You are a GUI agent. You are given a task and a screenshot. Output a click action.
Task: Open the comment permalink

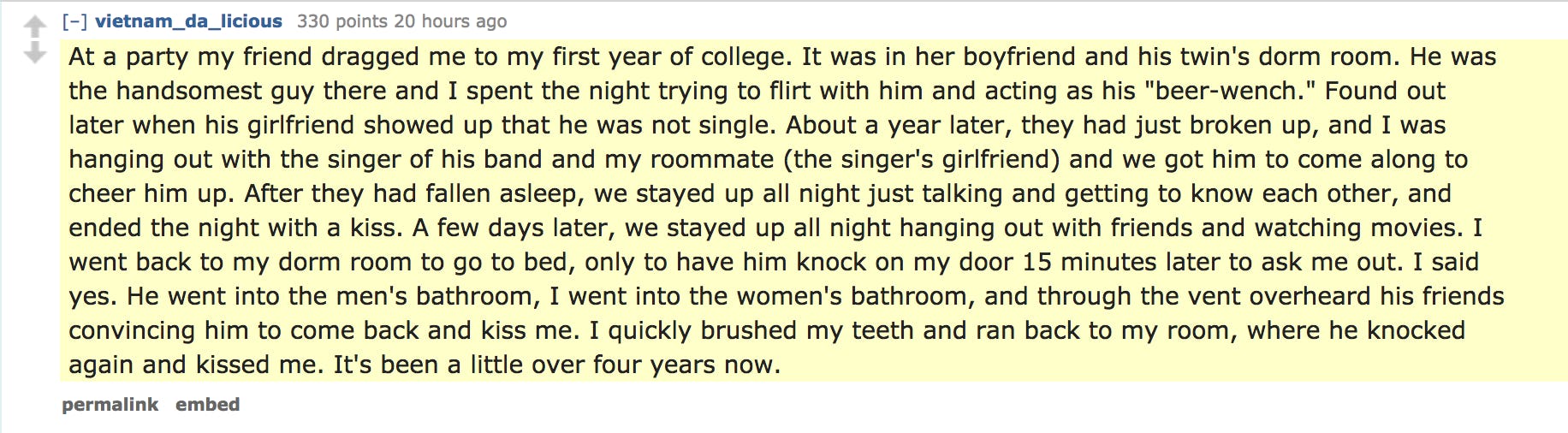[x=110, y=405]
